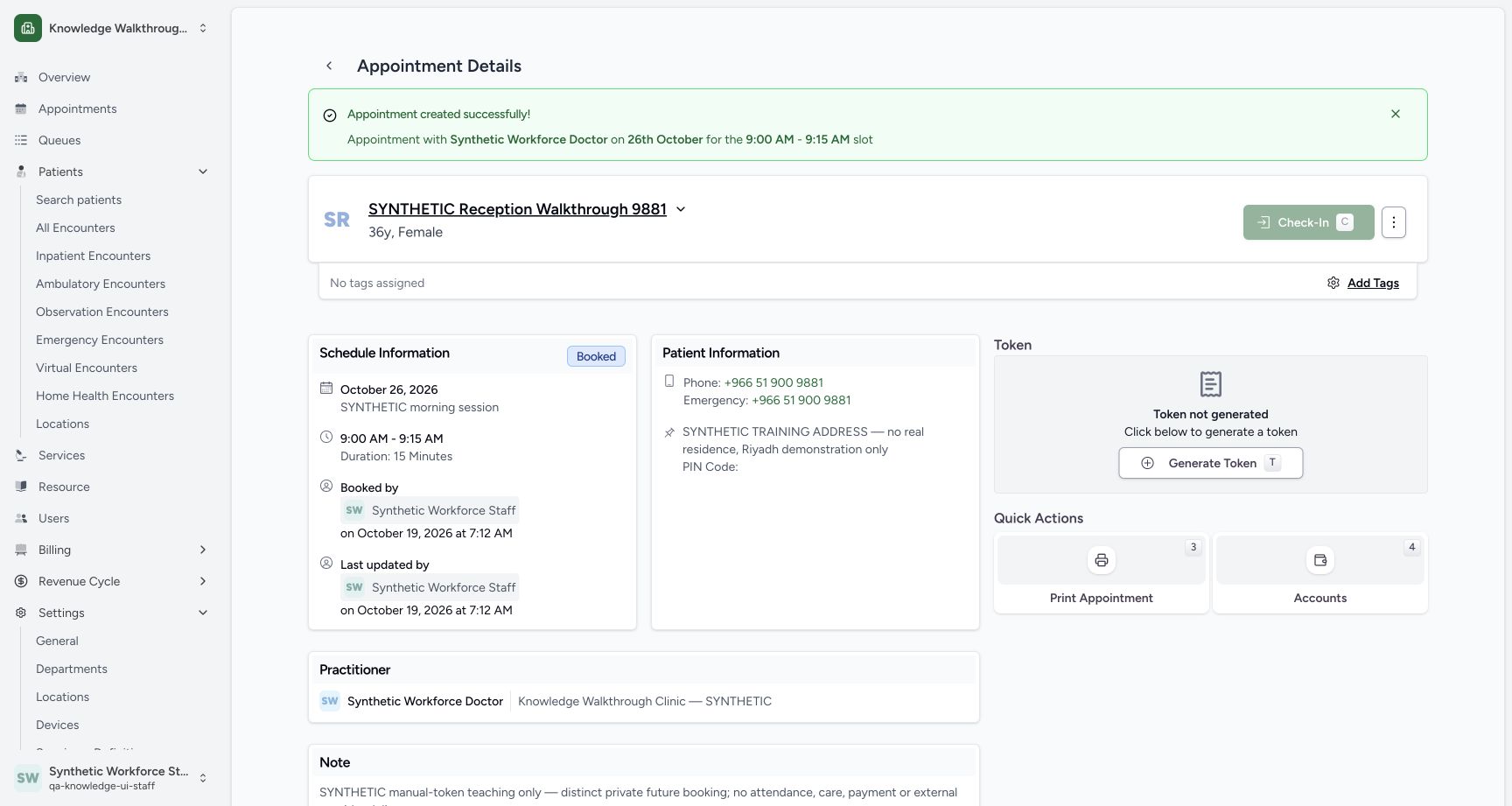This screenshot has height=806, width=1512.
Task: Collapse the Settings sidebar section
Action: click(x=112, y=613)
